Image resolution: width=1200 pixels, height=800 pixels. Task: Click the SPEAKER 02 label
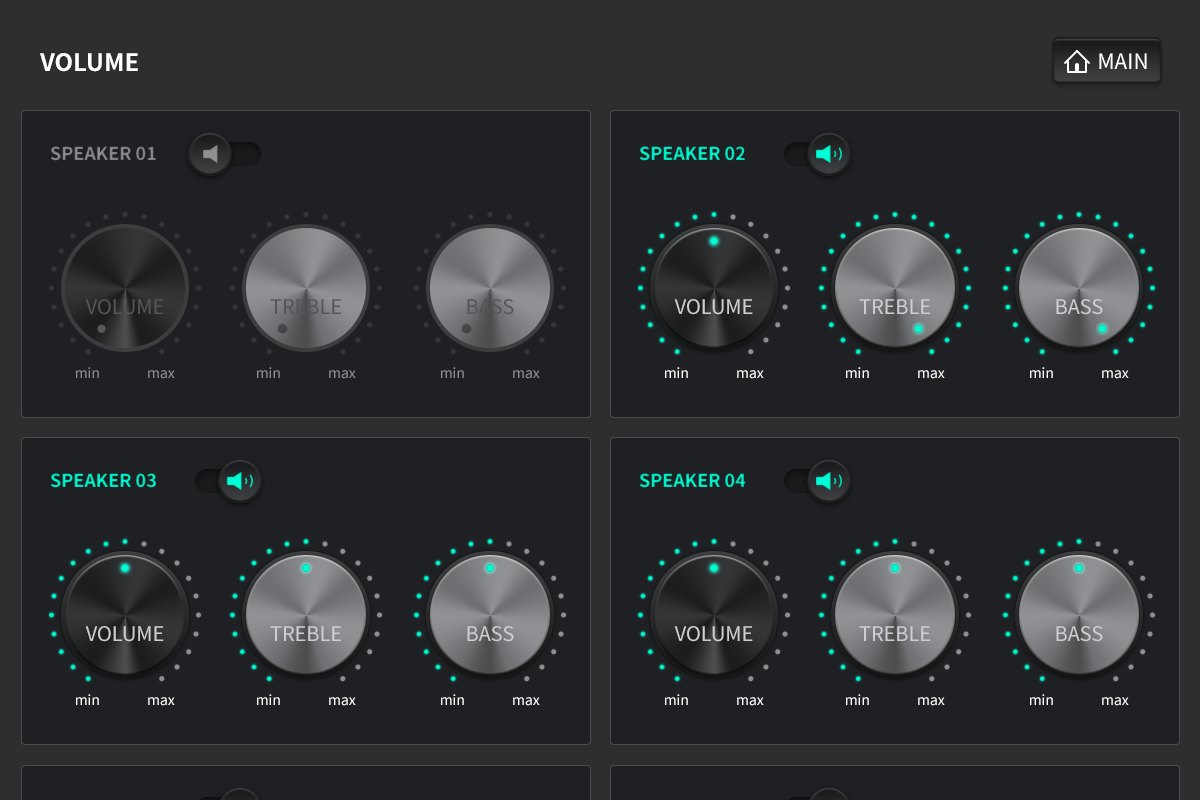[693, 154]
